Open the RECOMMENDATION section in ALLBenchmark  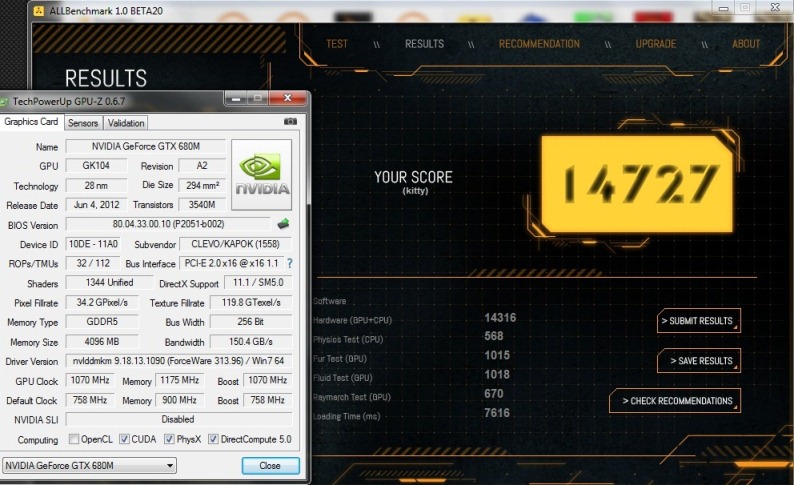coord(539,44)
